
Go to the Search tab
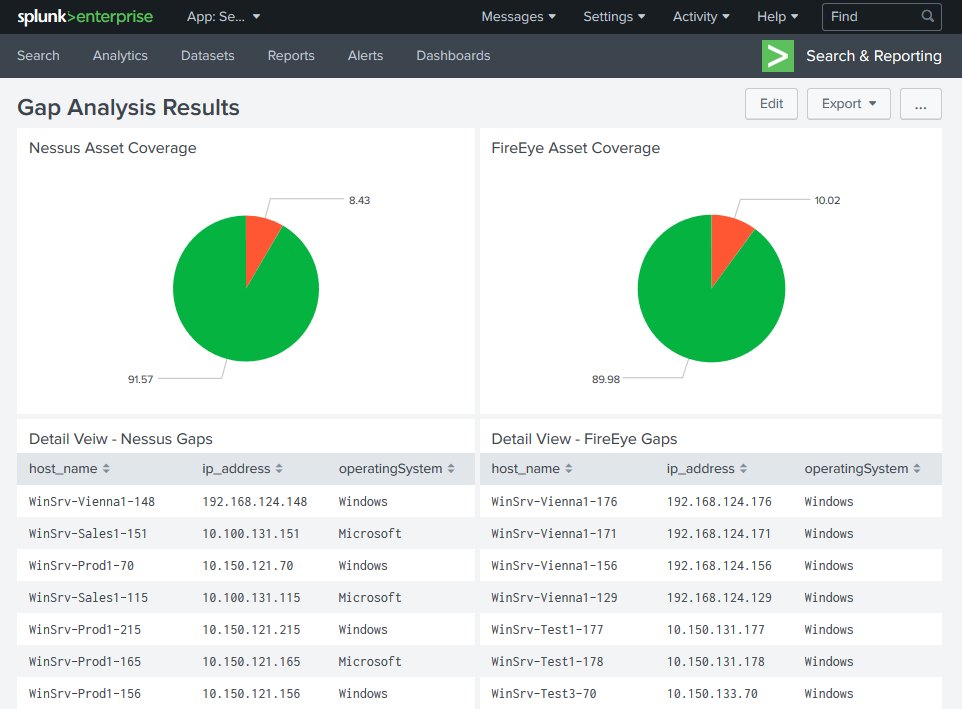click(x=38, y=56)
